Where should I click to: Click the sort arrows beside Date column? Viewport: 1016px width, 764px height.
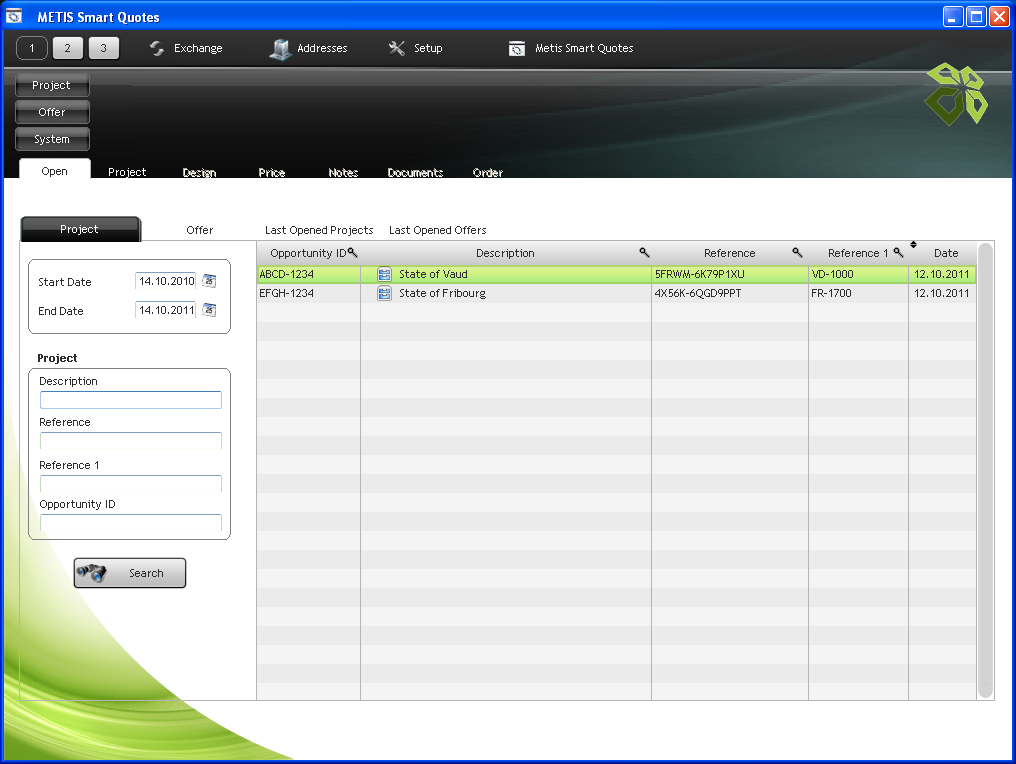[x=914, y=244]
